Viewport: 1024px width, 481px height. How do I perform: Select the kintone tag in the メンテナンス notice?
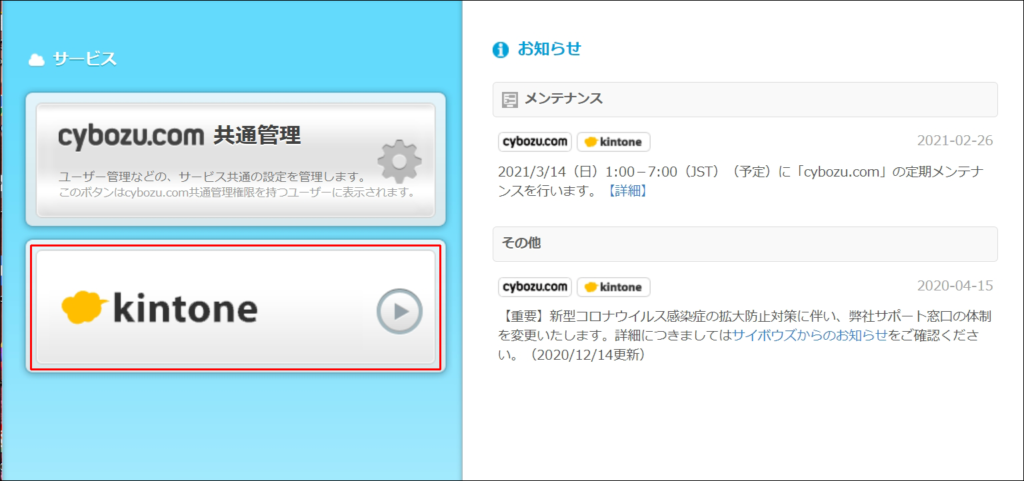pyautogui.click(x=613, y=142)
